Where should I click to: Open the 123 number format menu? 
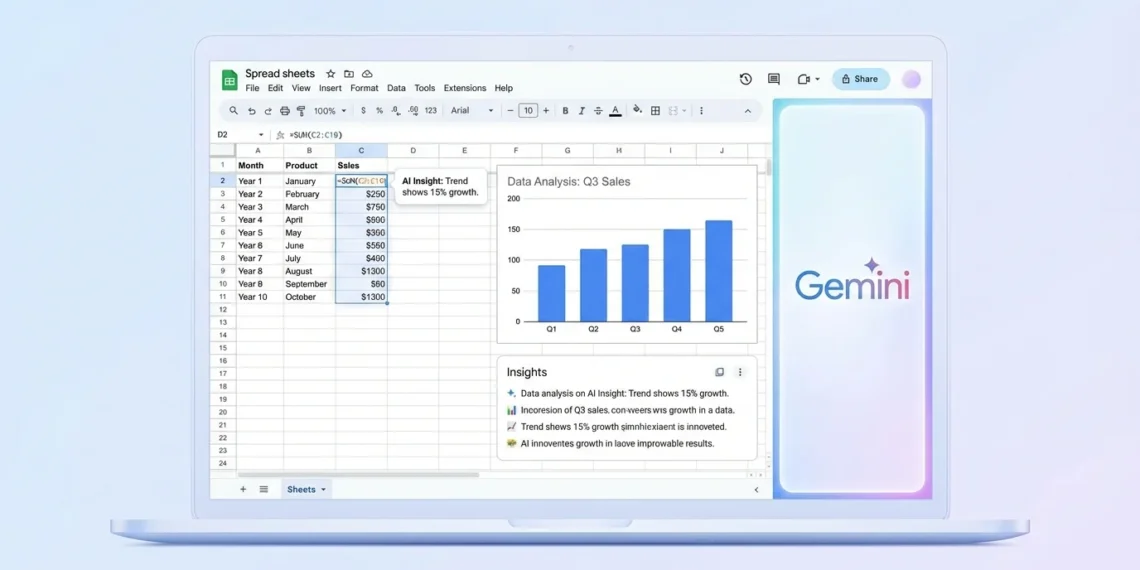point(430,111)
